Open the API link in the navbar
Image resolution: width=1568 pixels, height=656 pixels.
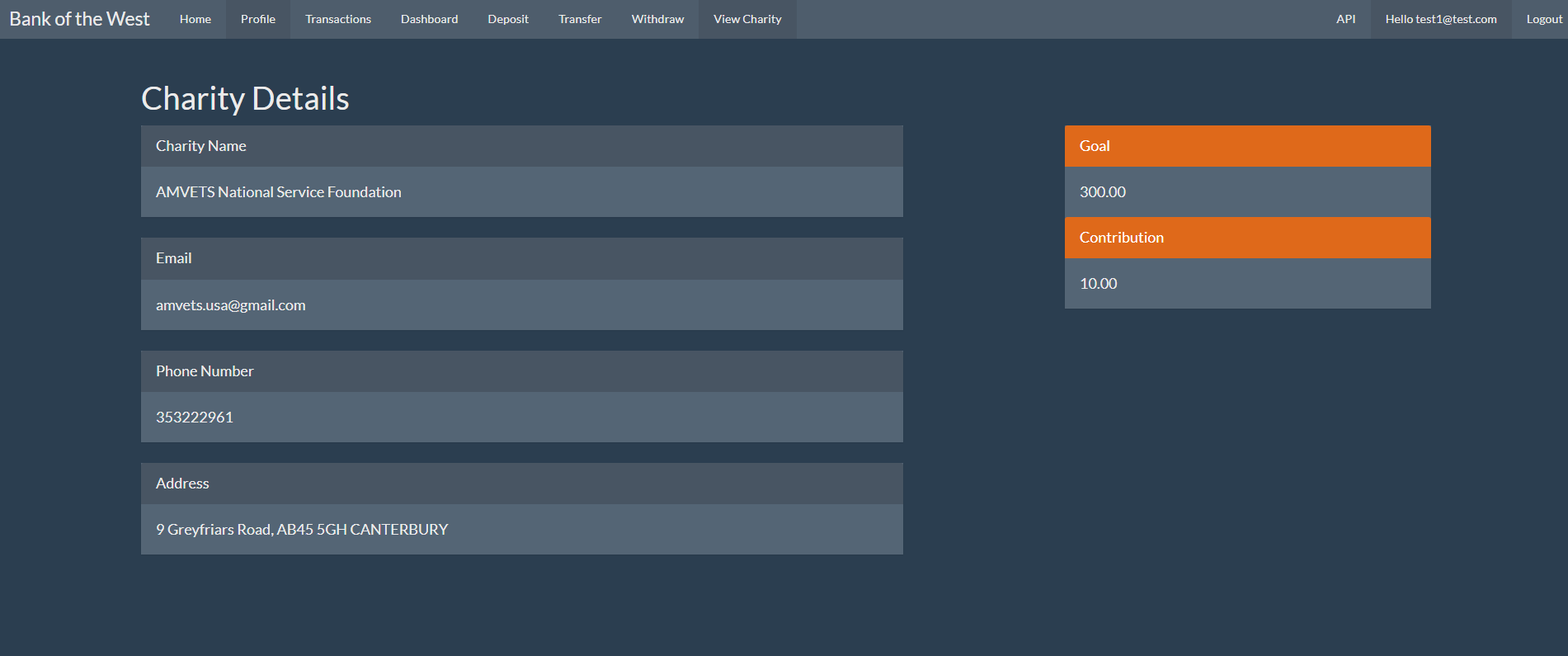(1345, 19)
